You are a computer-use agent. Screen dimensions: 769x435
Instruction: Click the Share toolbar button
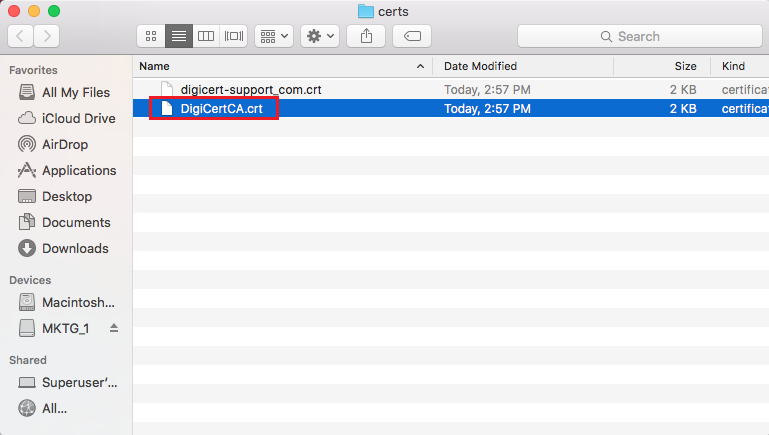click(366, 36)
